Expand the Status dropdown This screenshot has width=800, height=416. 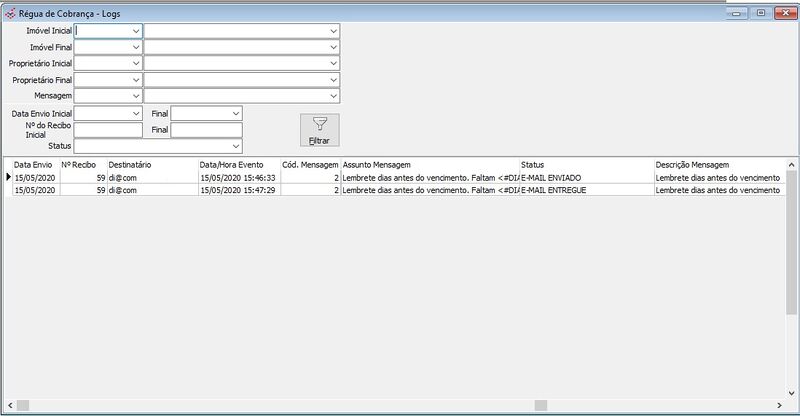point(235,146)
